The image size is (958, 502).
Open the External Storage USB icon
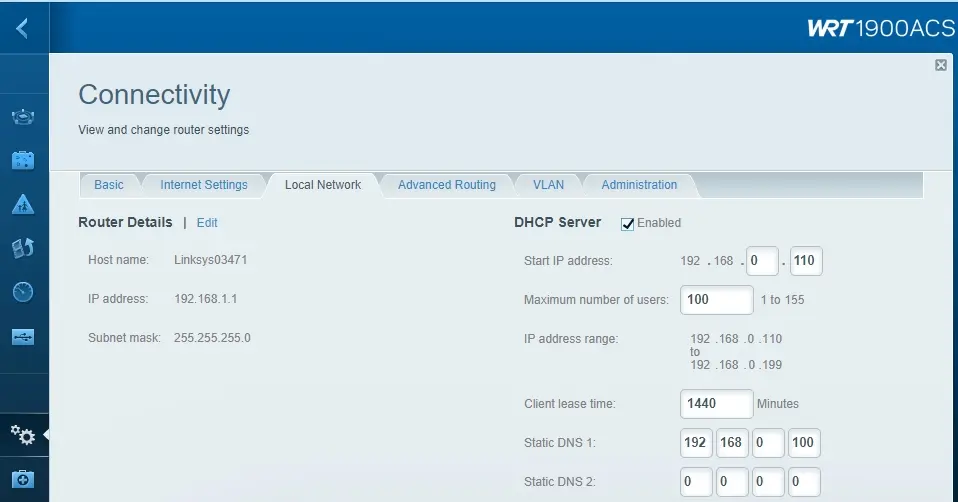pos(23,336)
